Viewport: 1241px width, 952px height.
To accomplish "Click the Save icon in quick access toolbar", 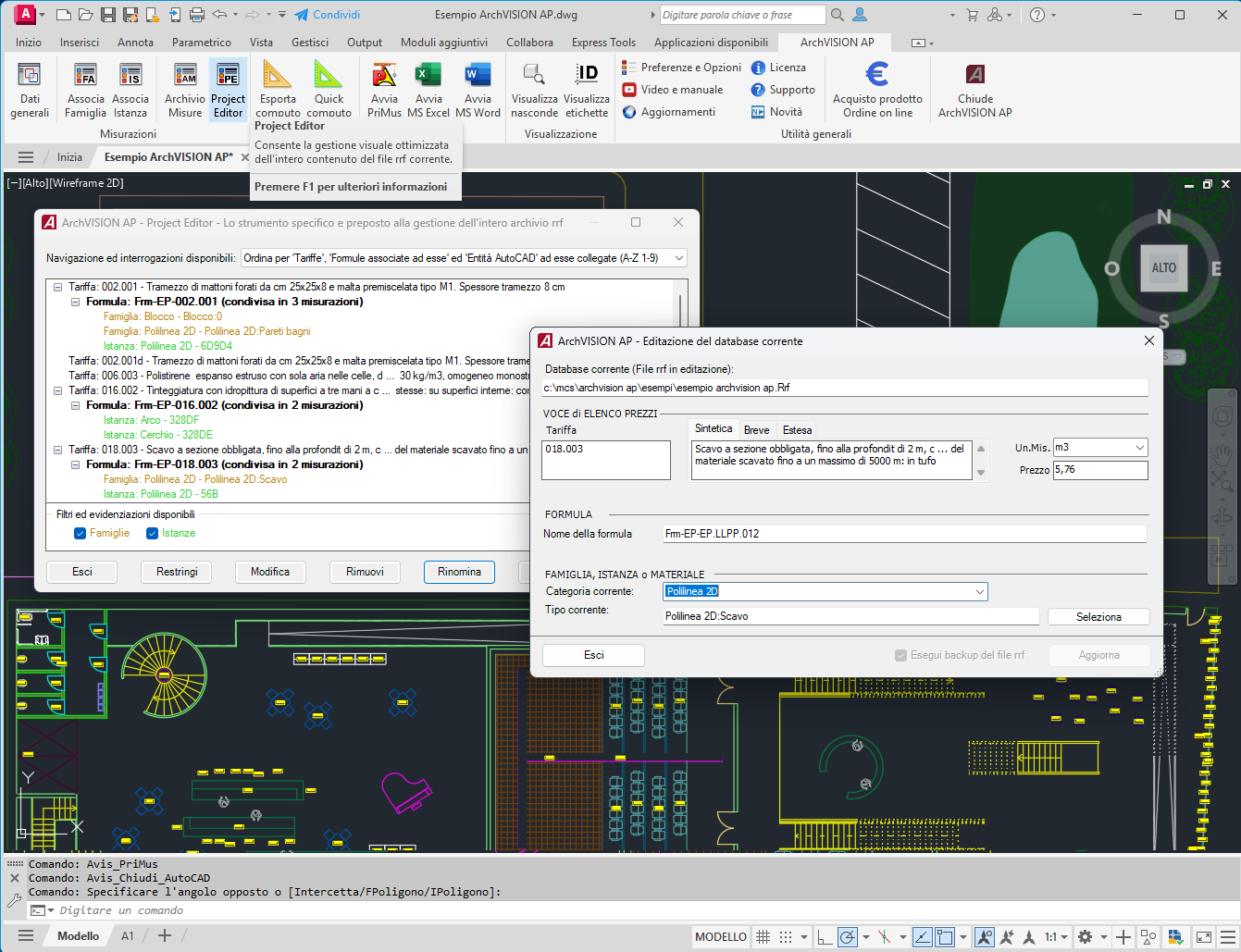I will pos(107,15).
